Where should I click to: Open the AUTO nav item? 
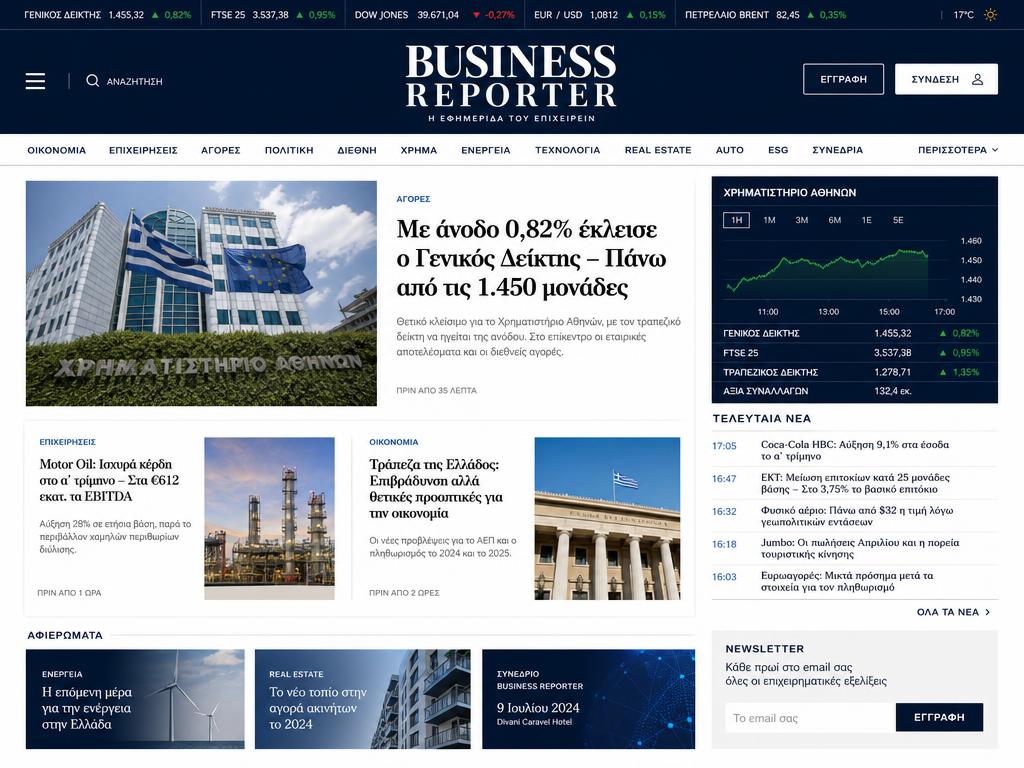(729, 150)
